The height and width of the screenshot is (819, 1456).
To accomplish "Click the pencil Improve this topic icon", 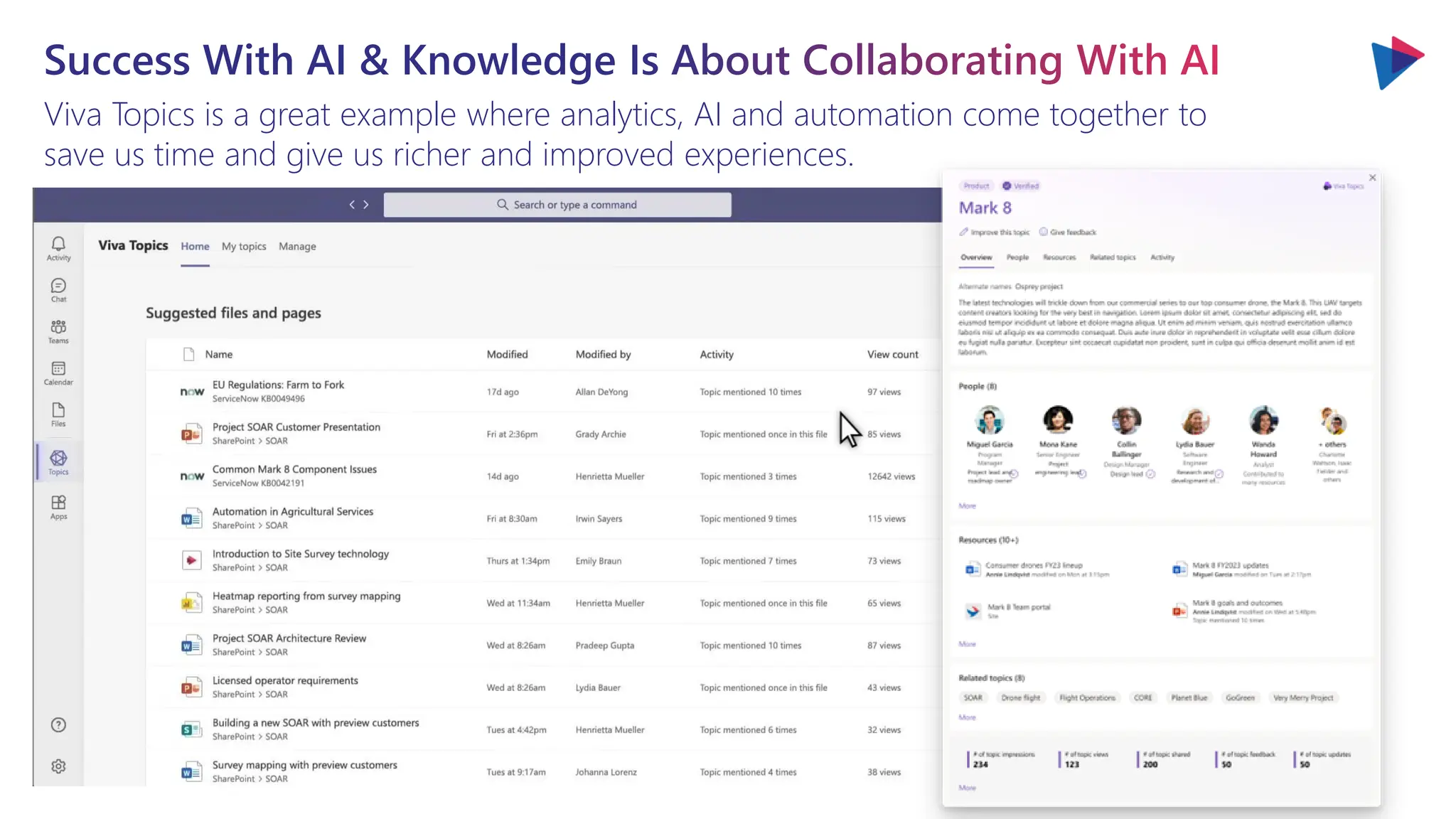I will (963, 232).
